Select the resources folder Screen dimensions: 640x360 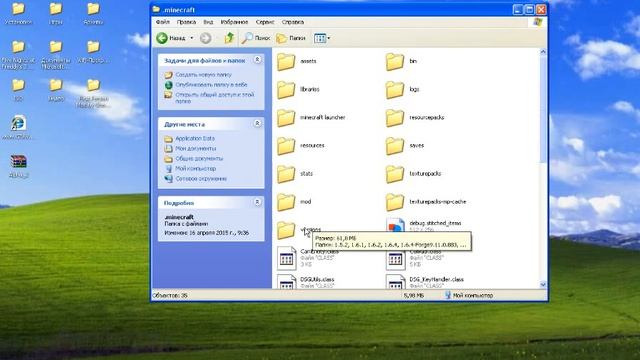tap(301, 146)
